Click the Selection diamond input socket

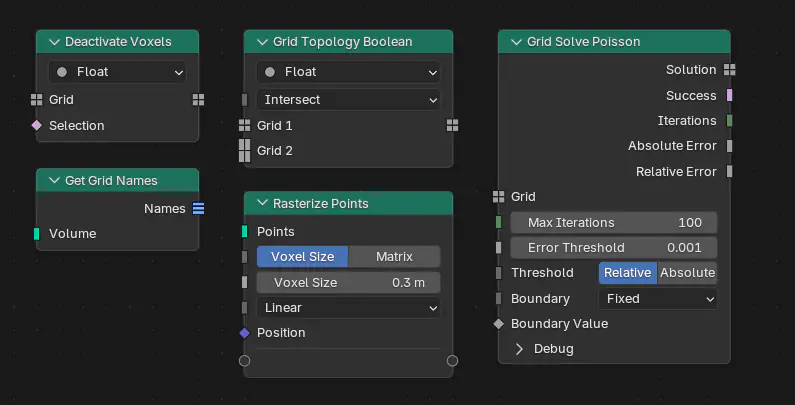(x=37, y=125)
